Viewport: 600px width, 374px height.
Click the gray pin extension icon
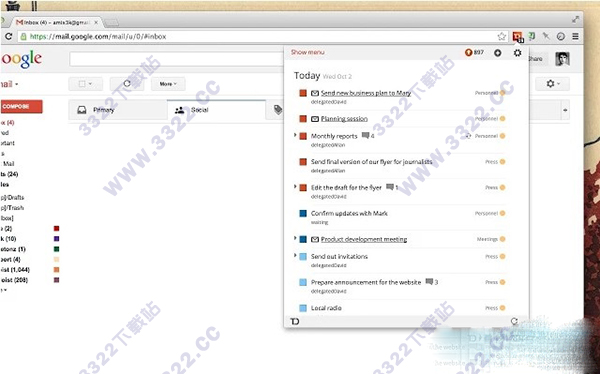[x=546, y=36]
